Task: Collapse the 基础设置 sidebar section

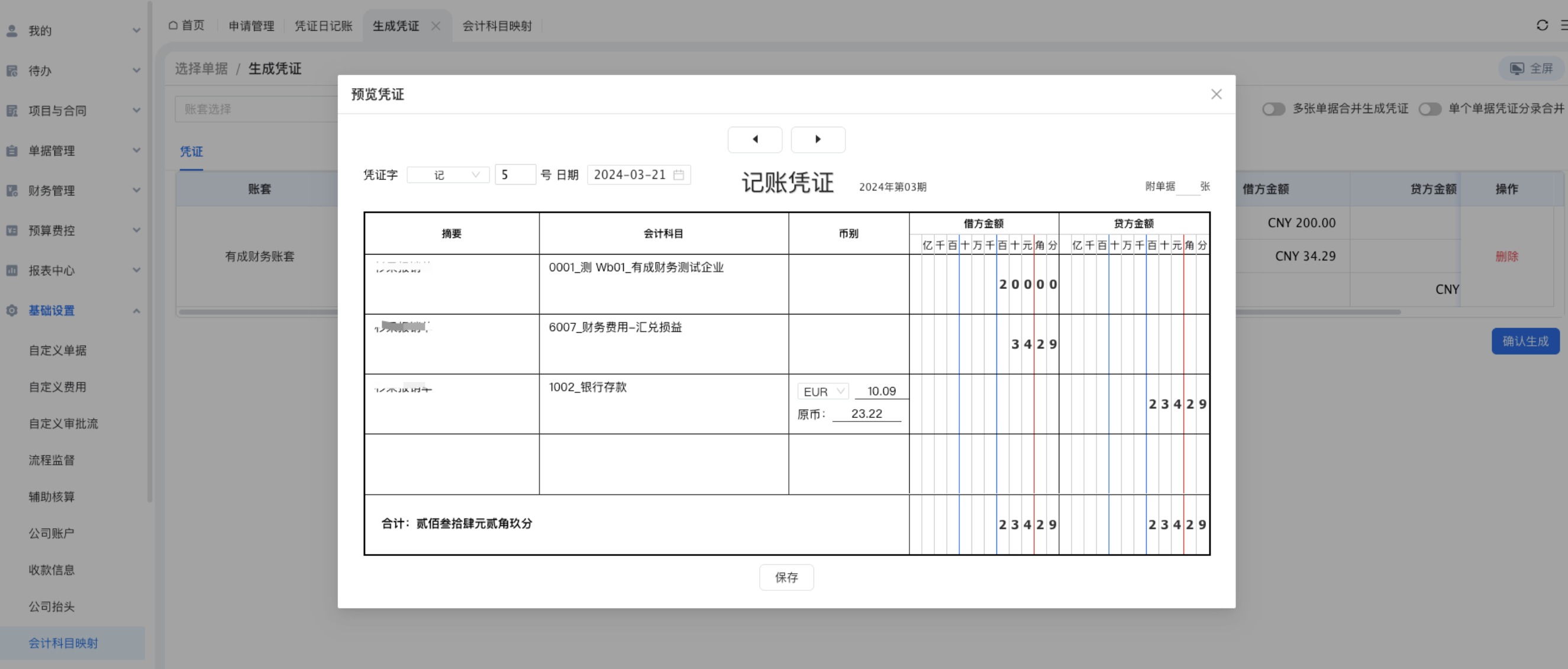Action: 136,311
